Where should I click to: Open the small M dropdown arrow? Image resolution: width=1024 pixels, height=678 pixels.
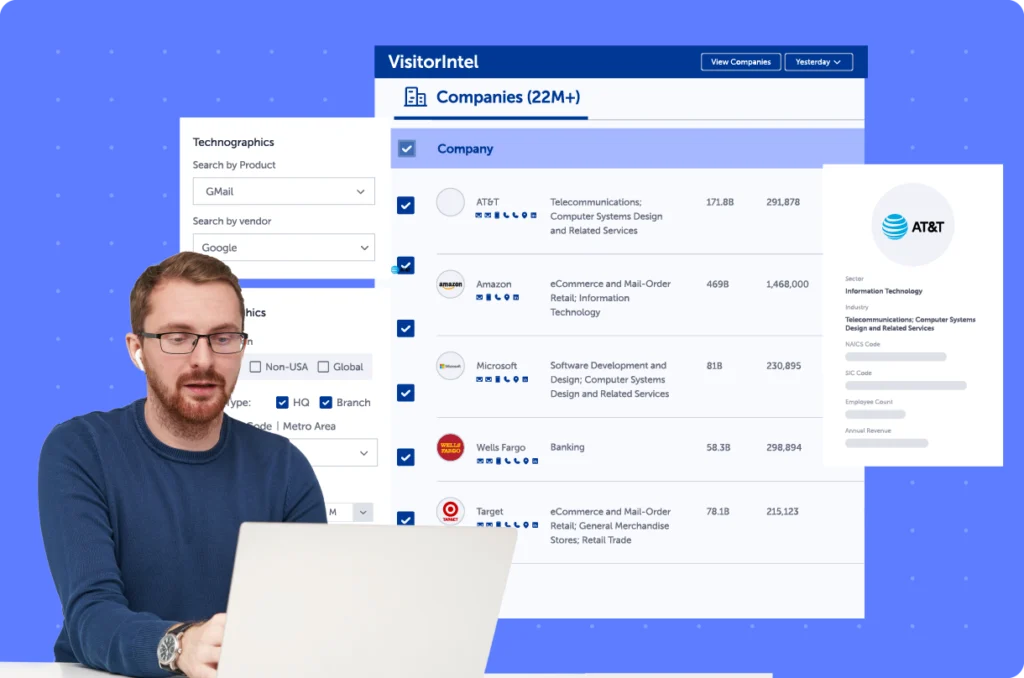click(x=363, y=512)
